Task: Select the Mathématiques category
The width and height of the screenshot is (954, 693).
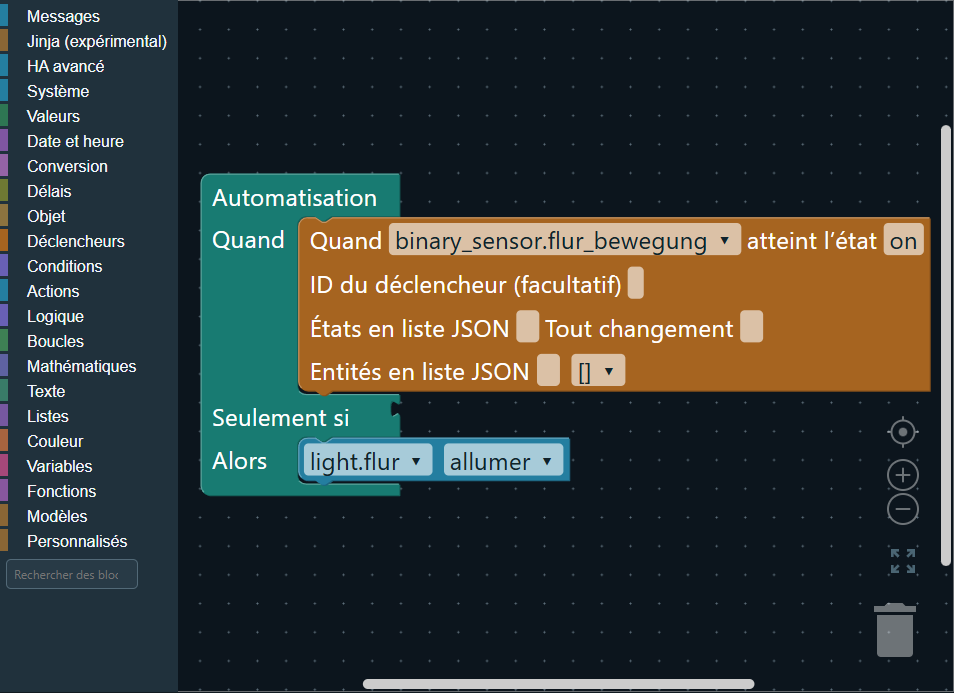Action: pyautogui.click(x=89, y=366)
